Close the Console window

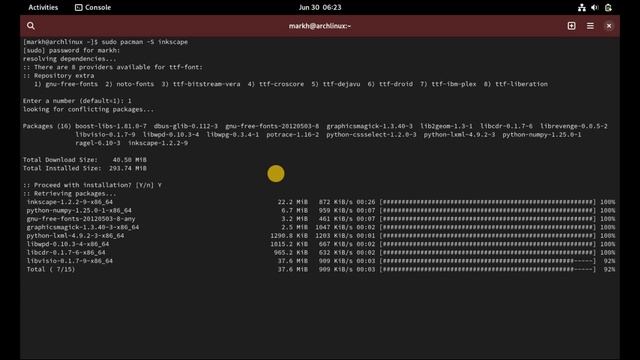[x=609, y=26]
